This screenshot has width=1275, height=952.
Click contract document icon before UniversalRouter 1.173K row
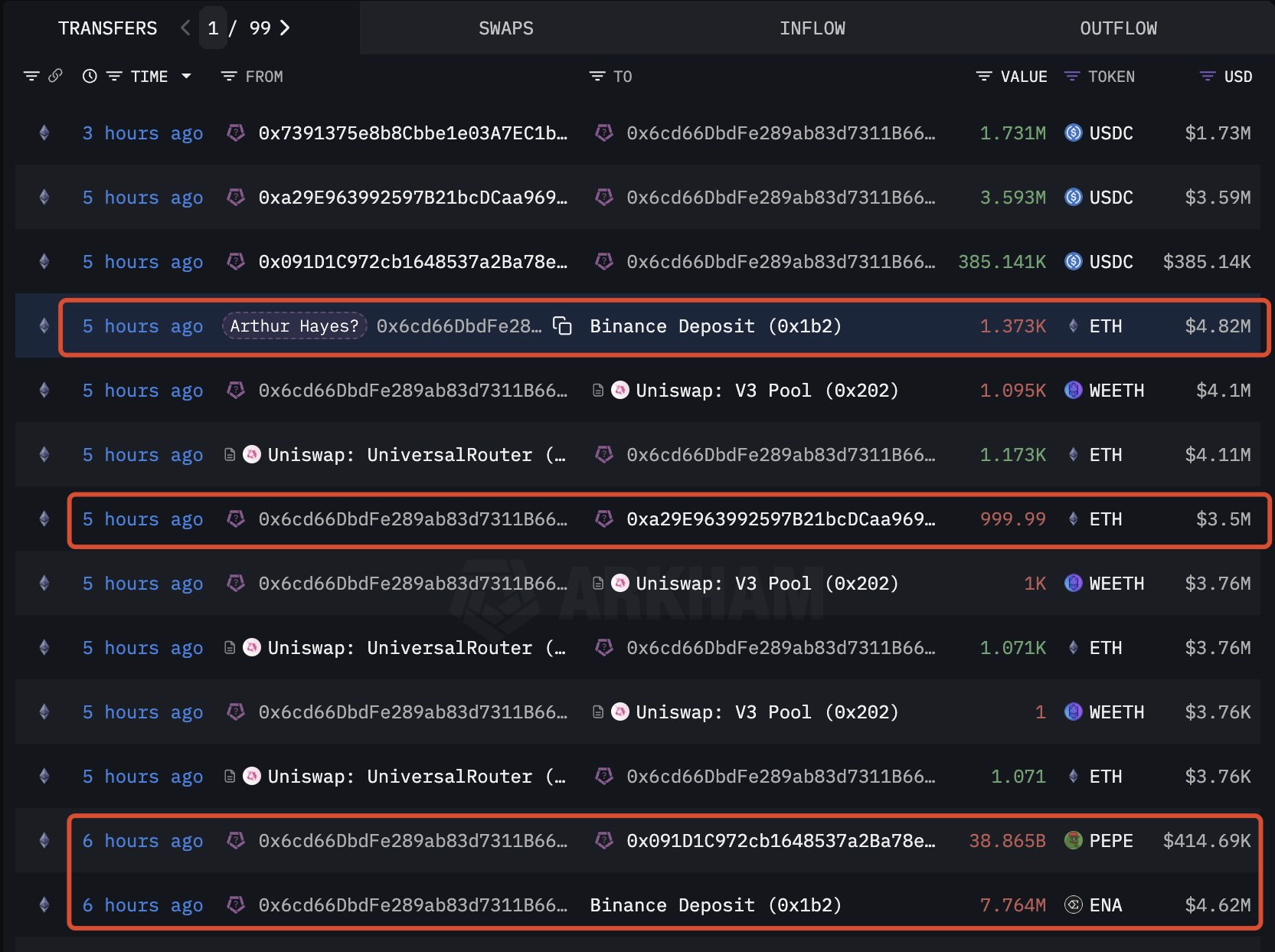coord(229,455)
